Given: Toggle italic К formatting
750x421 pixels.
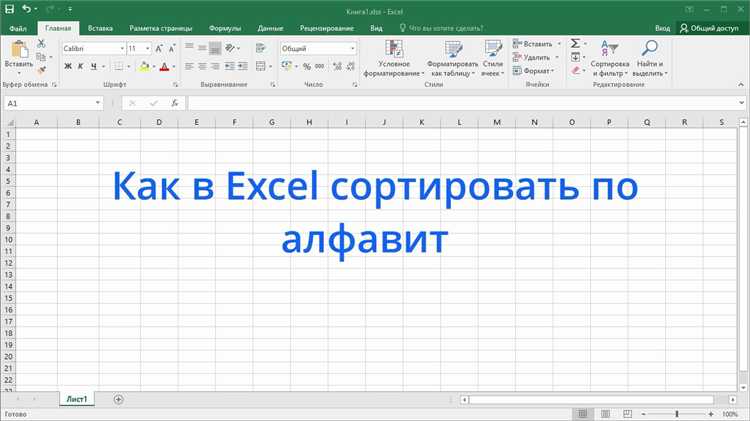Looking at the screenshot, I should click(x=80, y=66).
